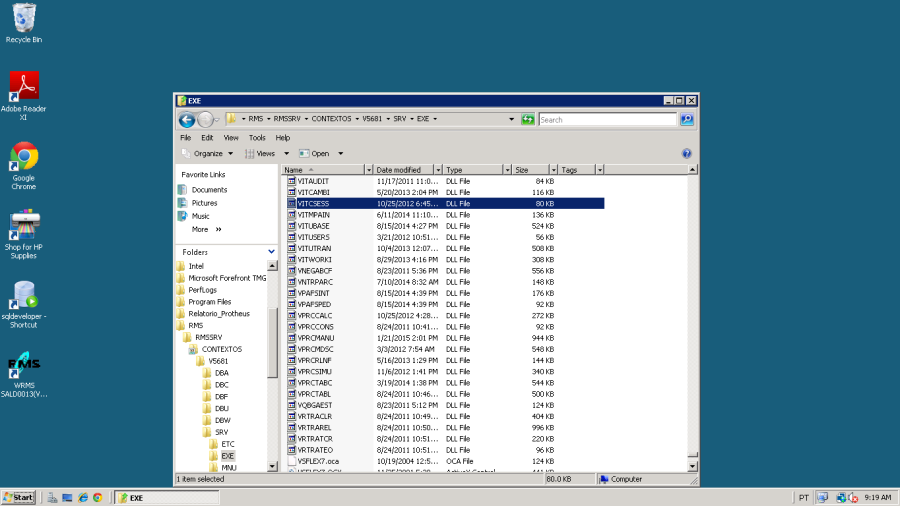The width and height of the screenshot is (900, 506).
Task: Select the VRTRAREL file row
Action: point(445,427)
